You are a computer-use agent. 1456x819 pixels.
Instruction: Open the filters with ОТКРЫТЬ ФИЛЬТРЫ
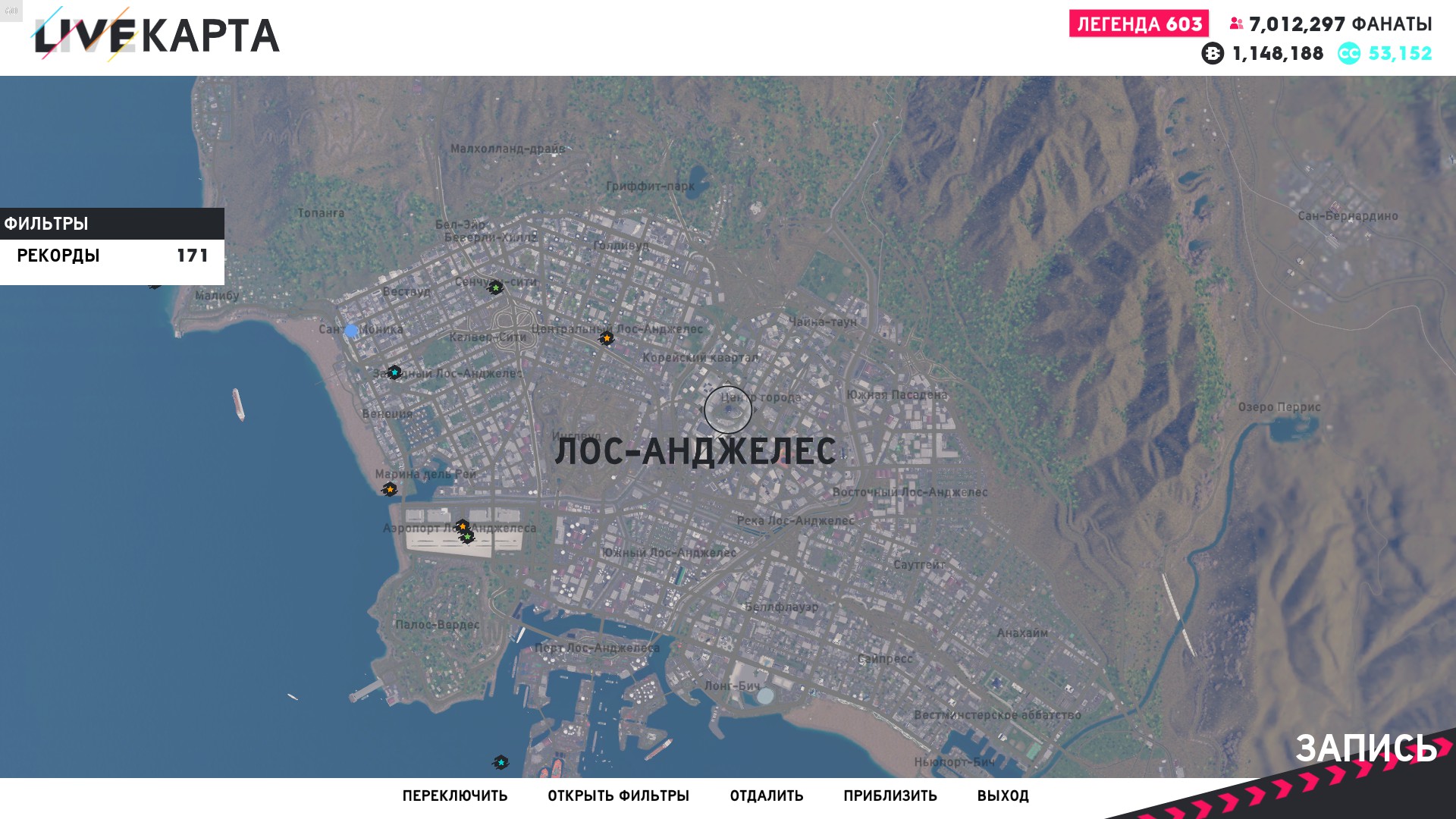click(x=618, y=795)
